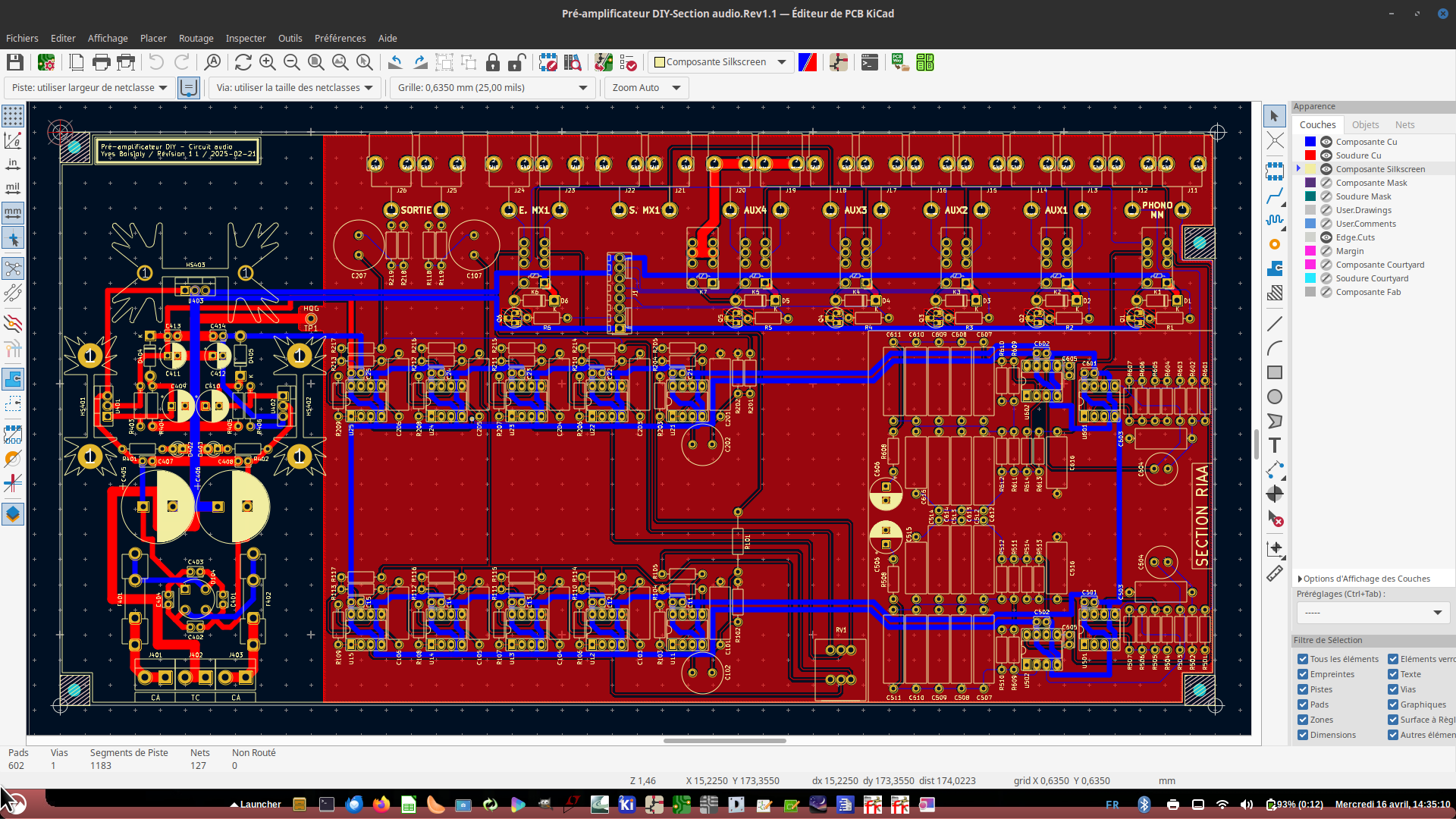Screen dimensions: 1456x819
Task: Open the Composante Silkscreen layer dropdown
Action: [721, 62]
